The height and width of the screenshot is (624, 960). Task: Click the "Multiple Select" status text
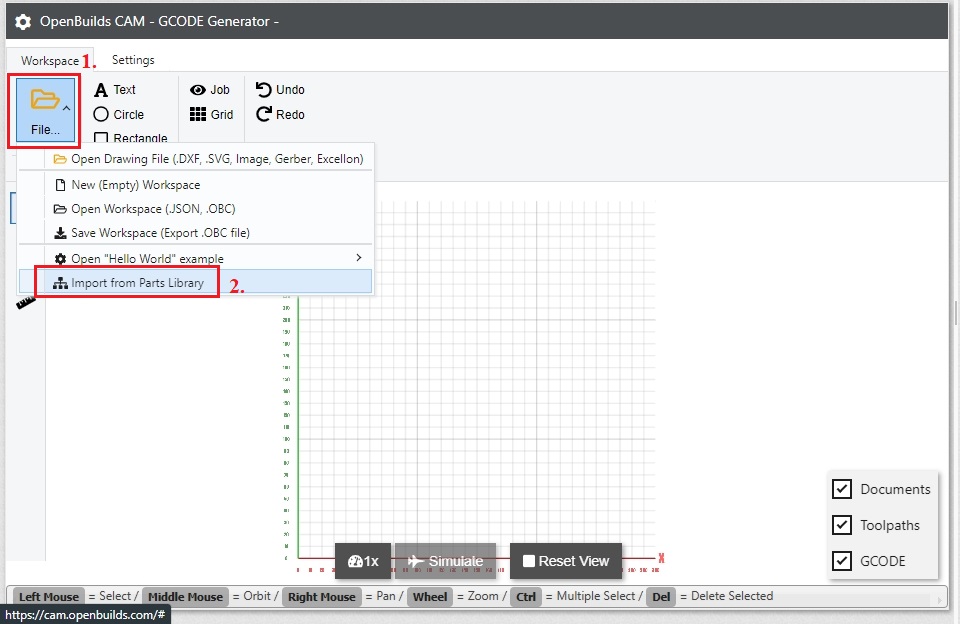(596, 596)
